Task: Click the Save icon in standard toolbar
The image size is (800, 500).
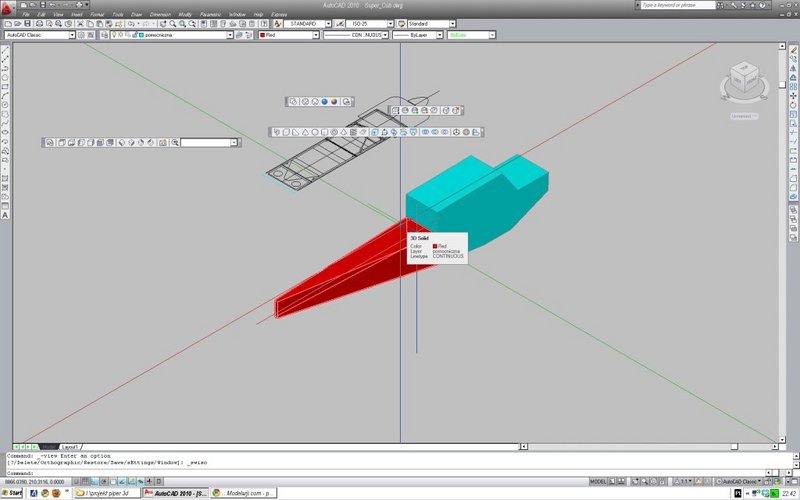Action: coord(28,23)
